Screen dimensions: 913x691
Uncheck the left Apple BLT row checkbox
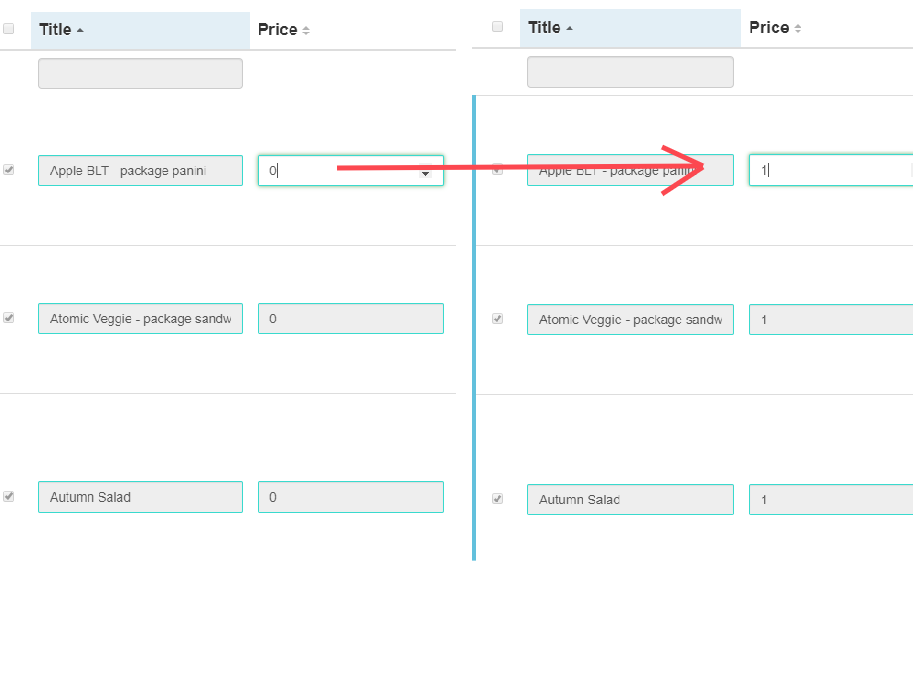9,170
